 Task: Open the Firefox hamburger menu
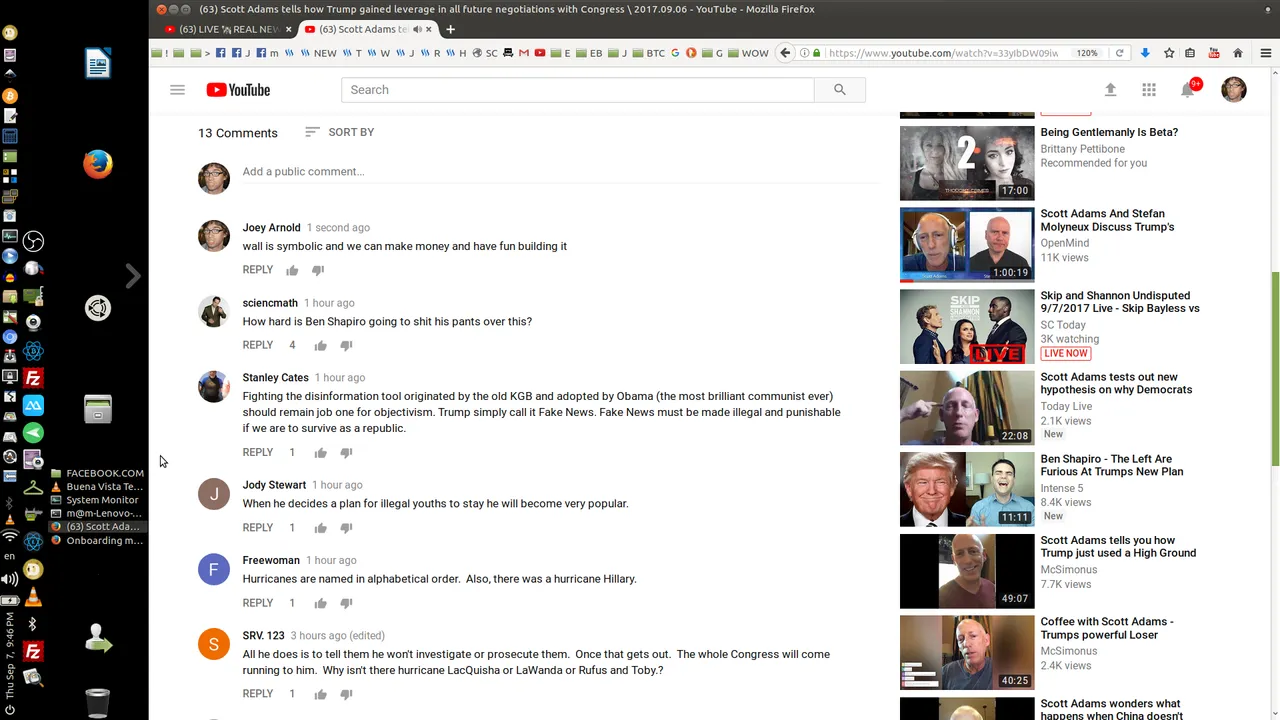[1265, 53]
